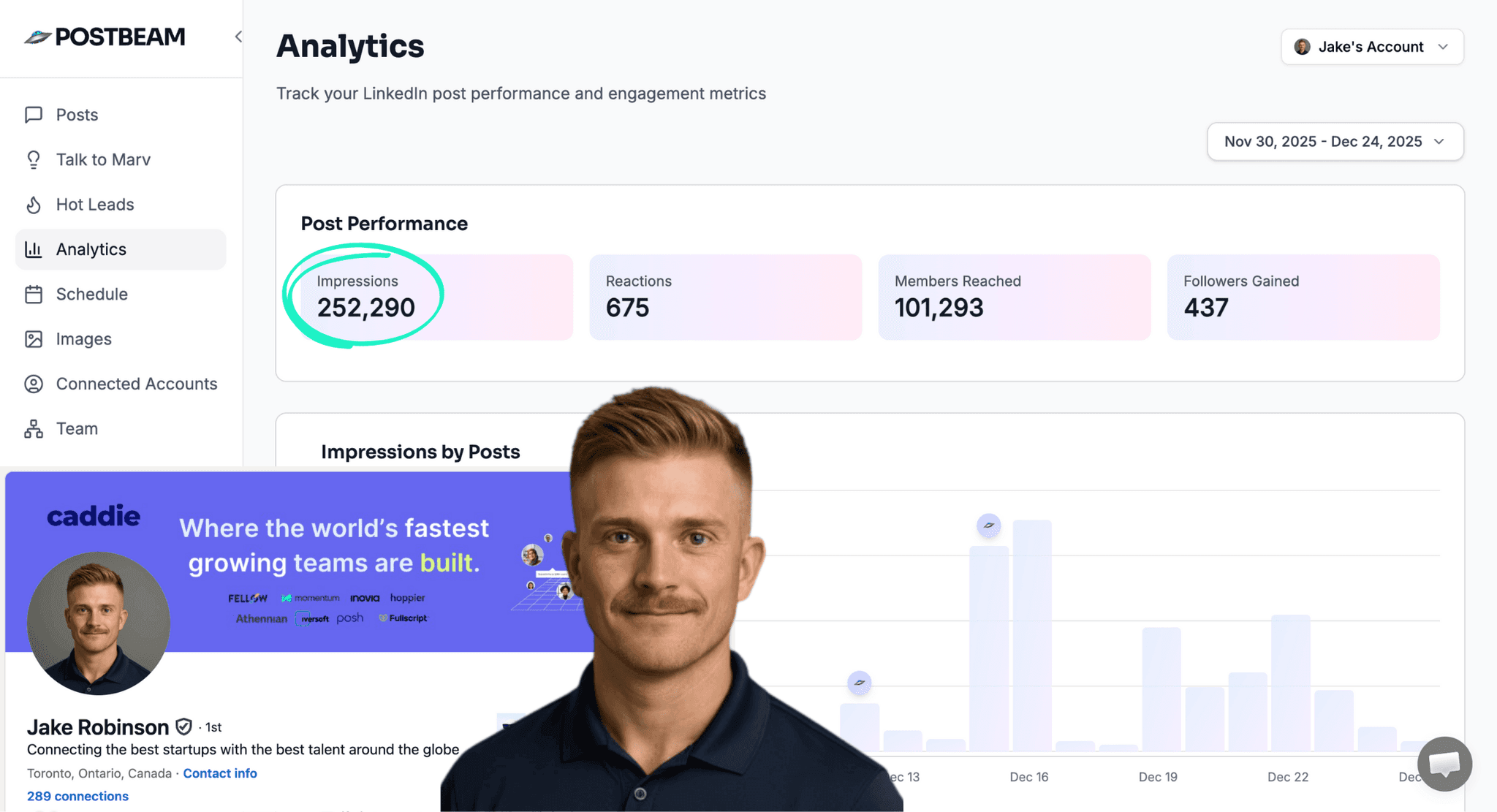The image size is (1497, 812).
Task: Click the Talk to Marv lightbulb icon
Action: click(x=34, y=160)
